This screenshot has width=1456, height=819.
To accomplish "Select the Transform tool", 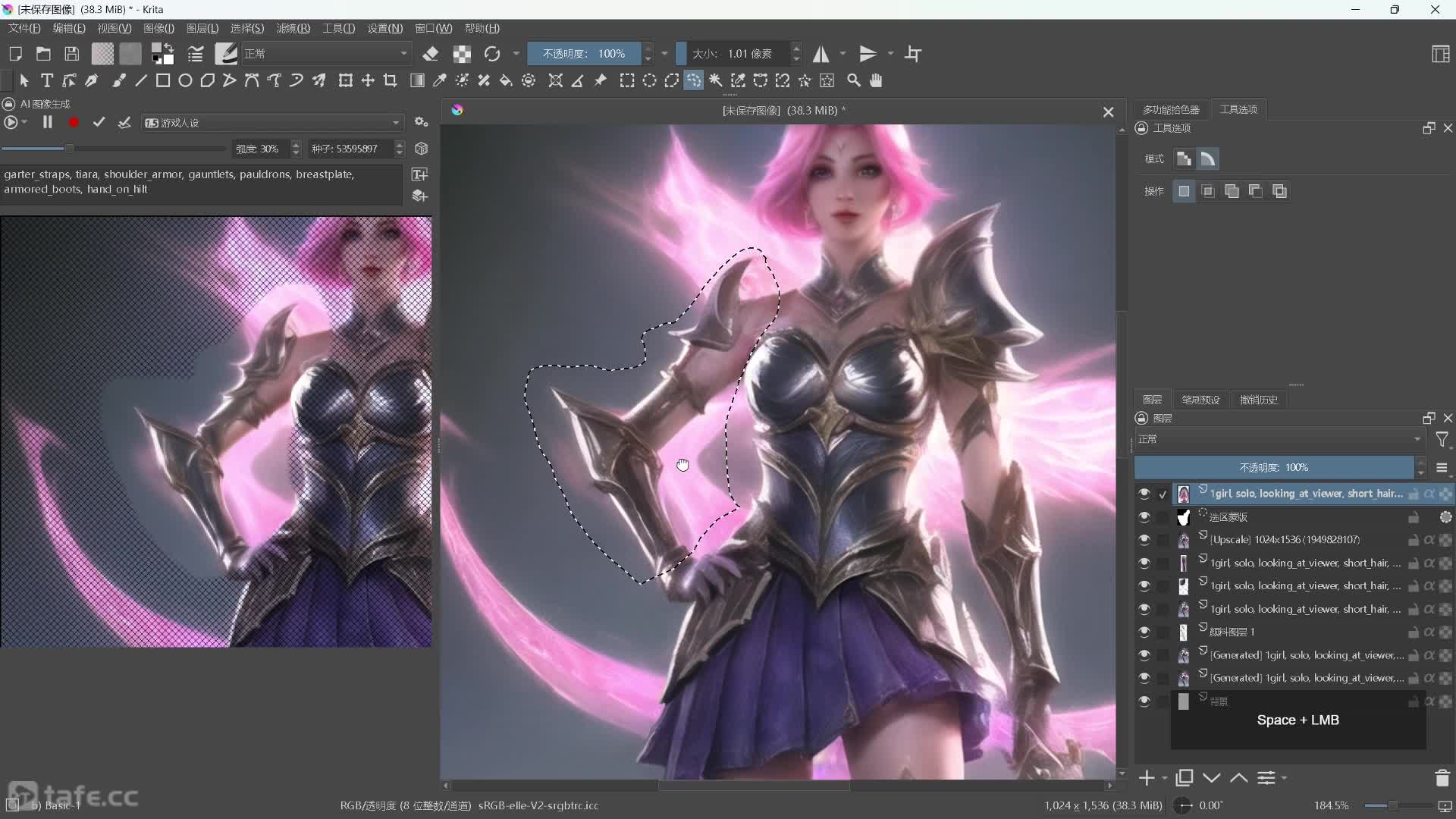I will click(346, 80).
